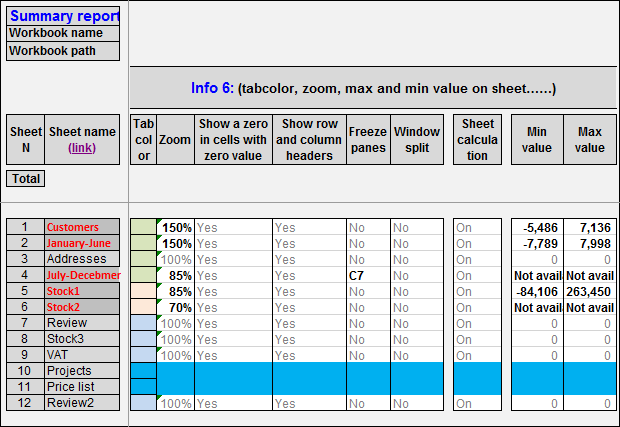Open the Price list sheet link

point(82,387)
